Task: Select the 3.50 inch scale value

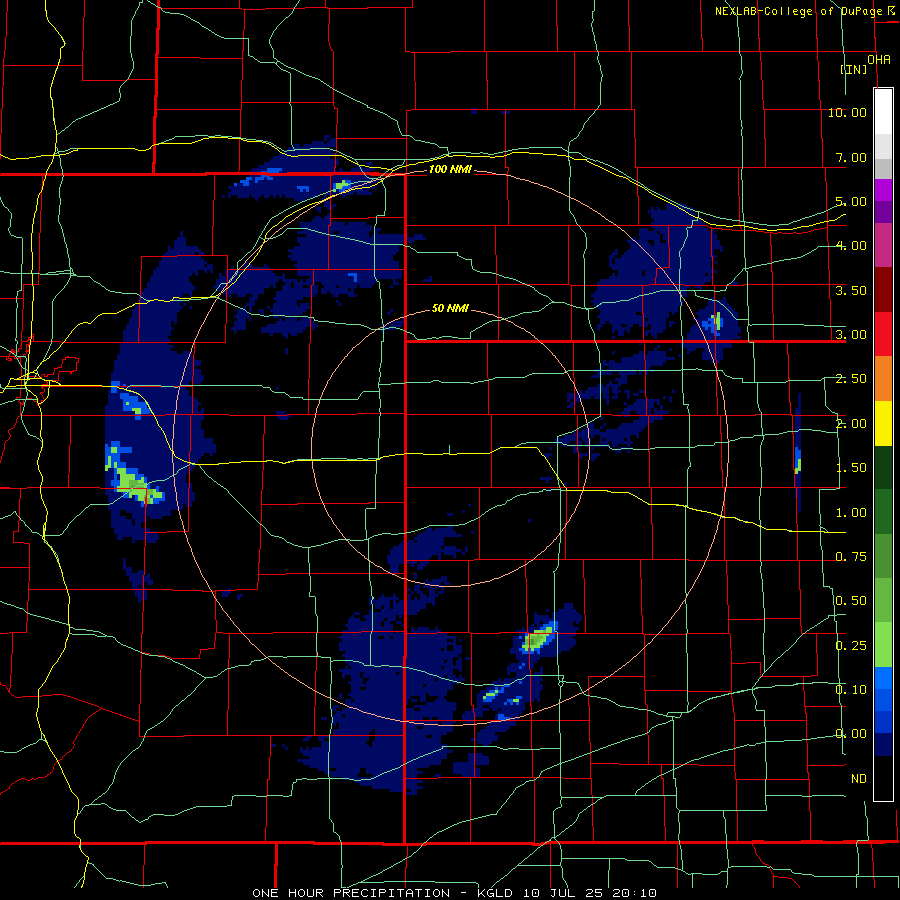Action: click(x=851, y=290)
